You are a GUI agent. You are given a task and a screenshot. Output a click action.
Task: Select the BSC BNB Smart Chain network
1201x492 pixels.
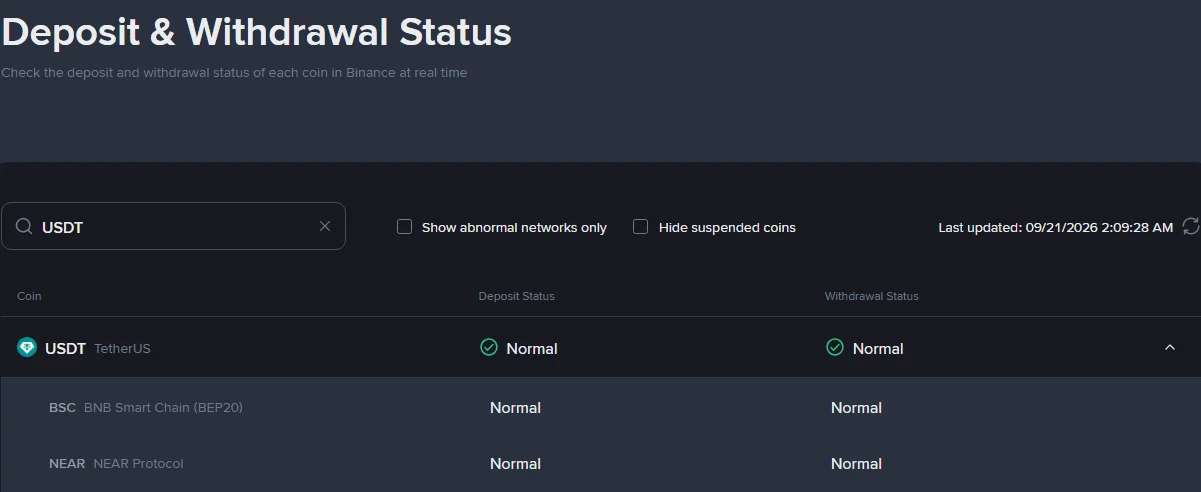point(146,407)
